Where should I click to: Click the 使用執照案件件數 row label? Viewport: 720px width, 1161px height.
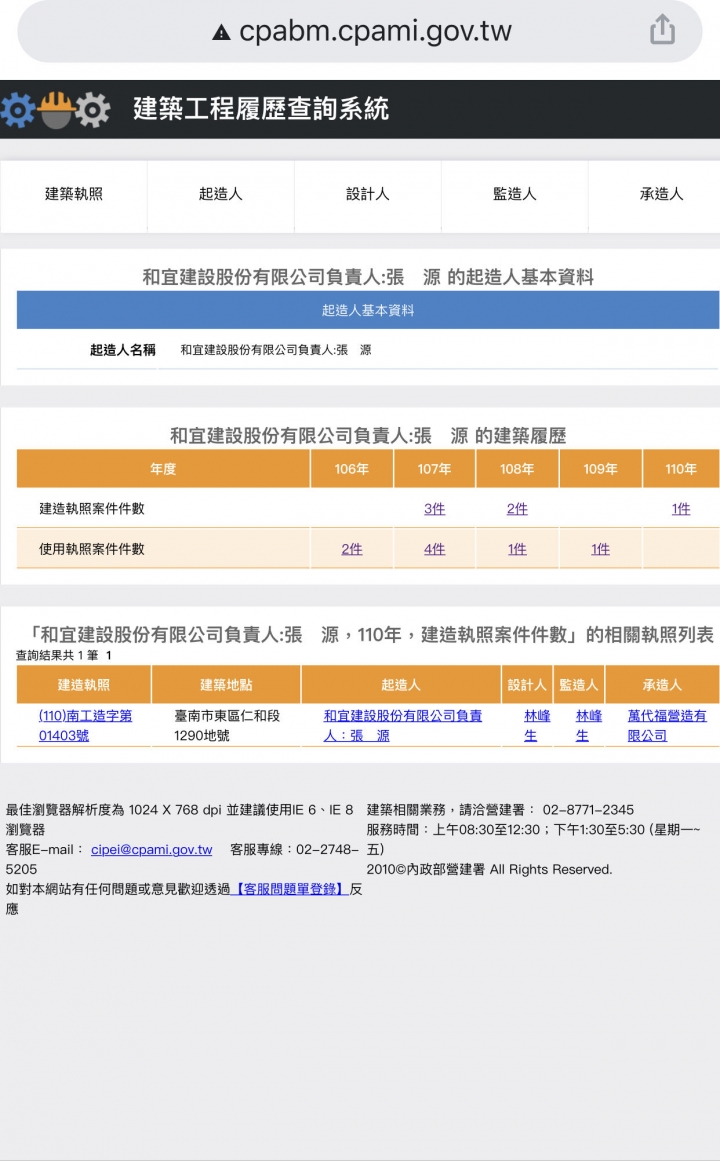(x=92, y=549)
